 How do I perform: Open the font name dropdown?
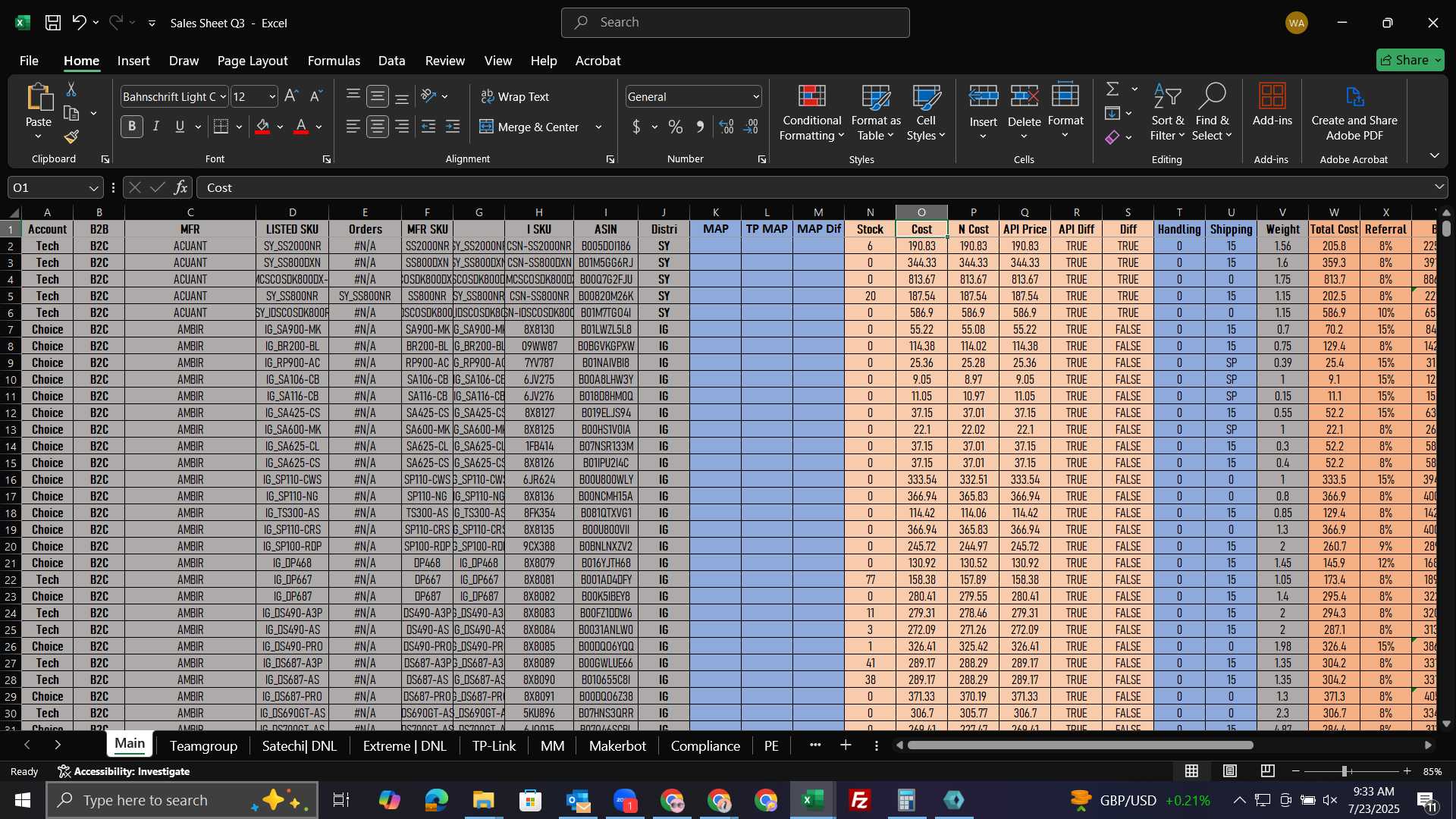223,97
